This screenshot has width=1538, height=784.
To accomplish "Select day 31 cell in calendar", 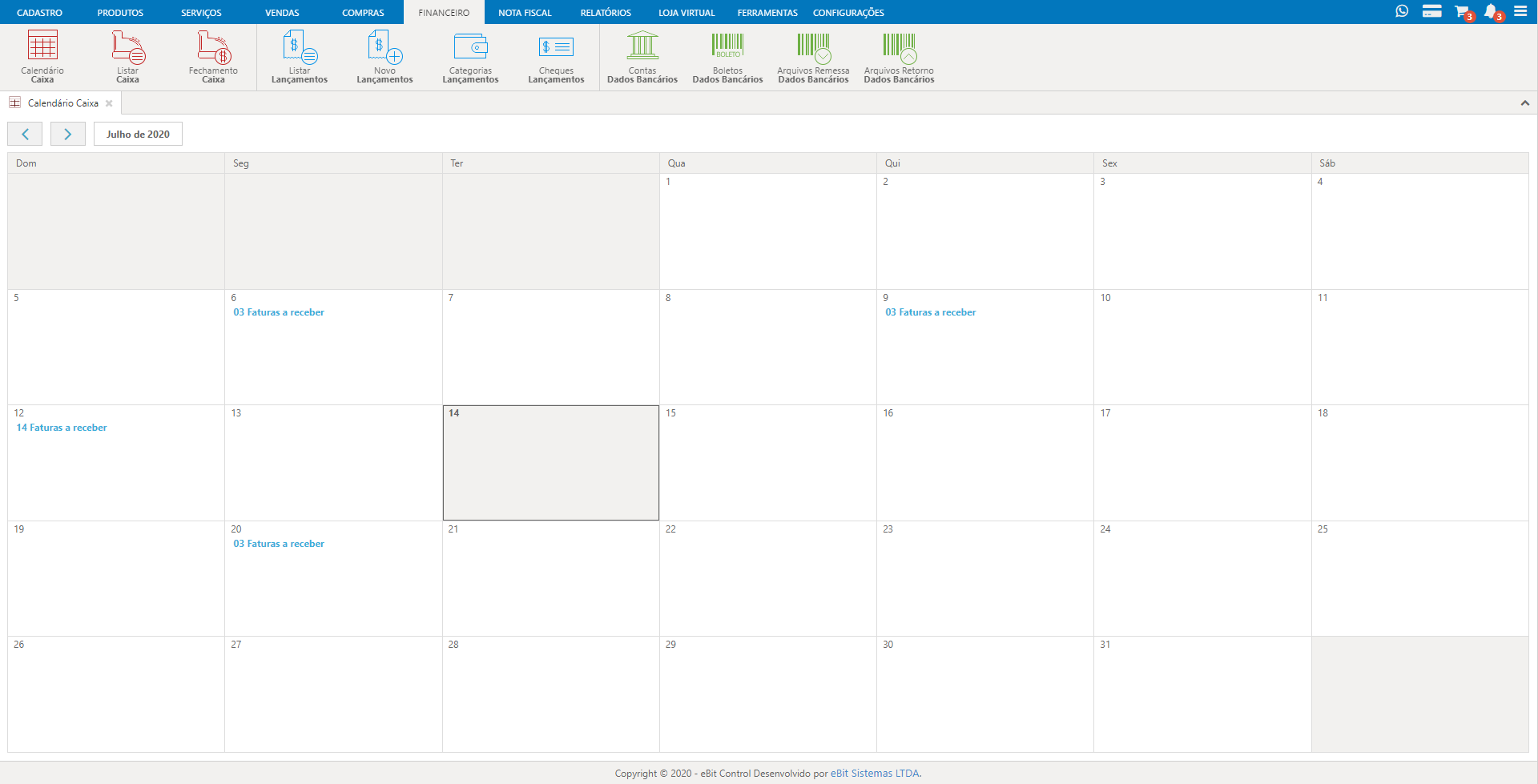I will (x=1202, y=694).
